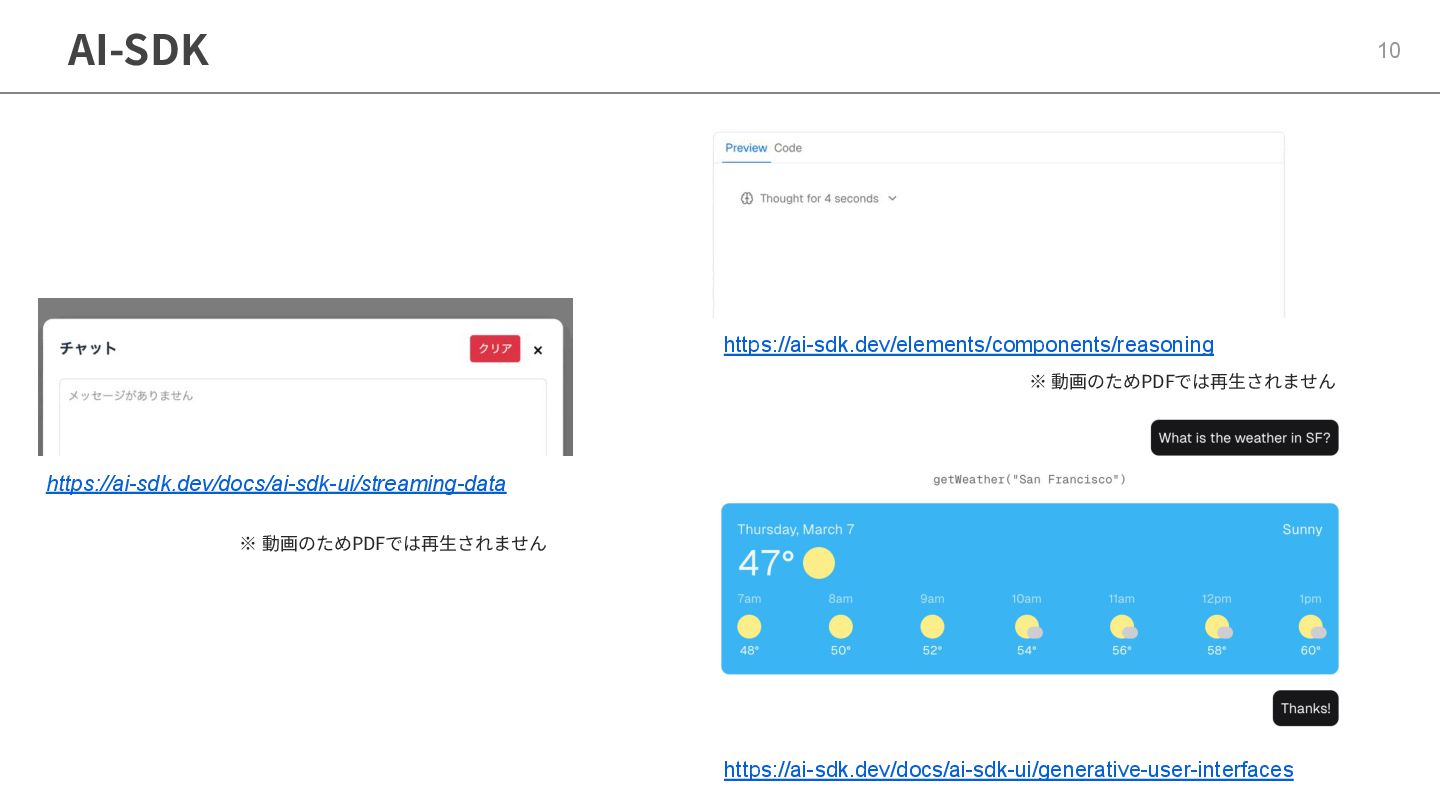Click the 54° temperature under 10am
The height and width of the screenshot is (810, 1440).
click(1027, 650)
